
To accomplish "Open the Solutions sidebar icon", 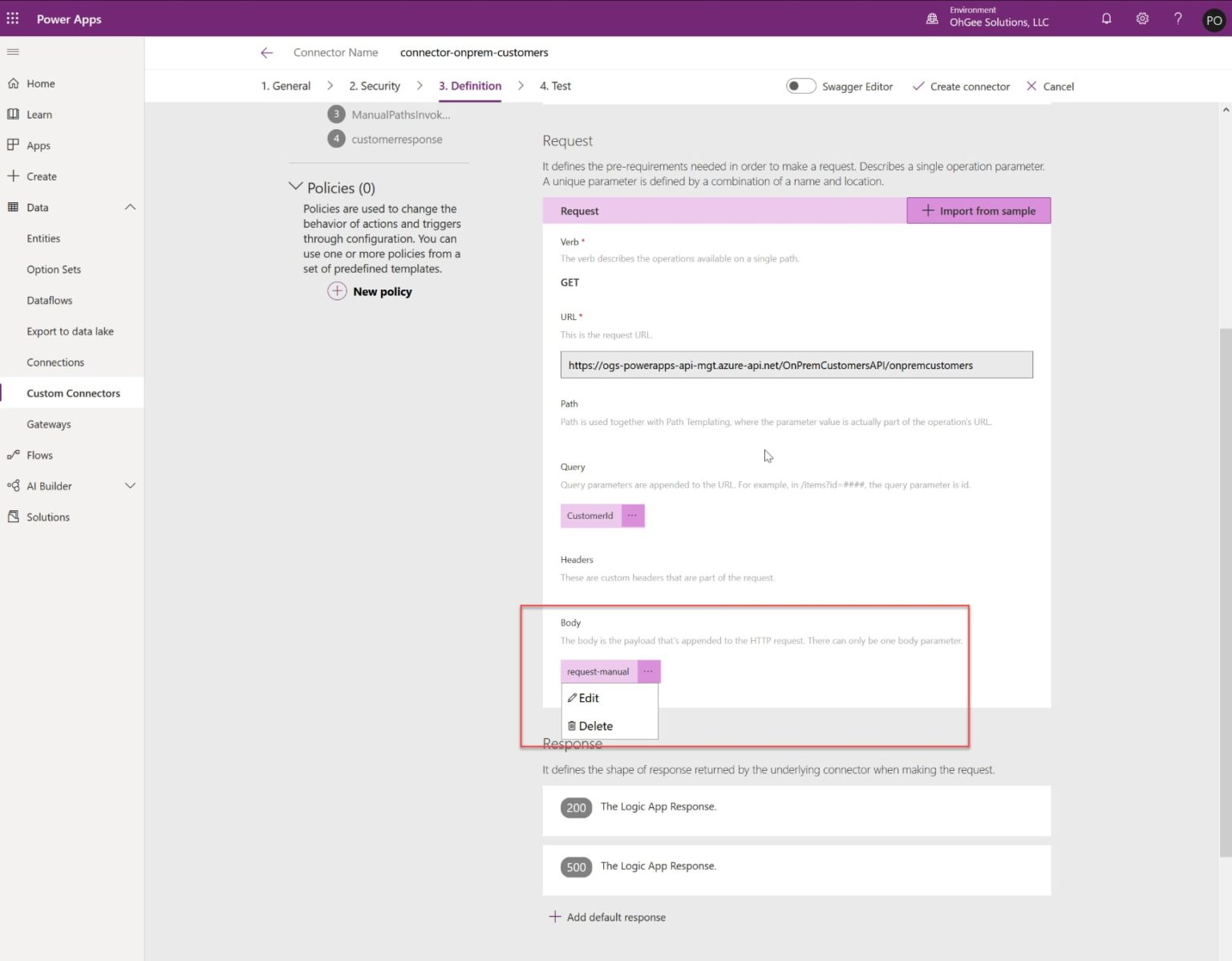I will pyautogui.click(x=13, y=517).
